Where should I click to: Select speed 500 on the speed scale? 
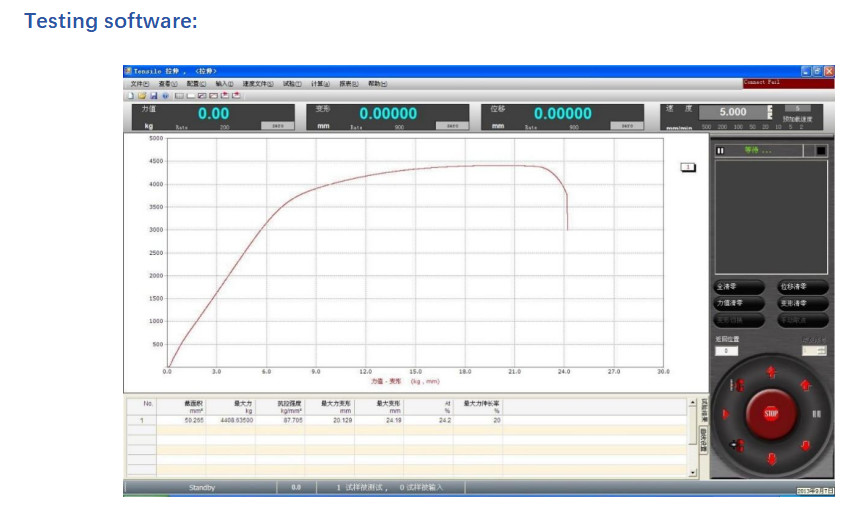(706, 127)
